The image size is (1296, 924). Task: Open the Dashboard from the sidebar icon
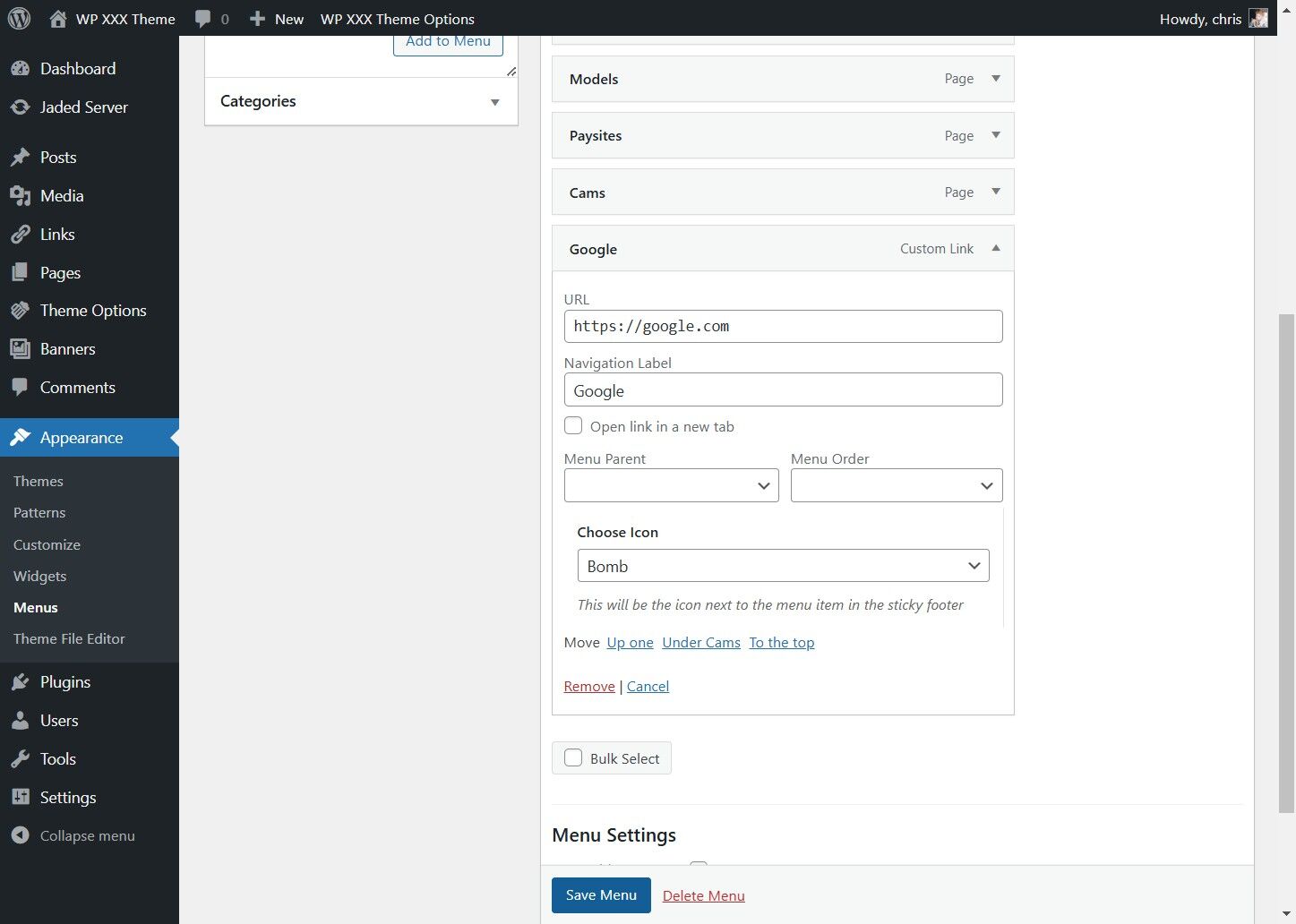click(21, 68)
